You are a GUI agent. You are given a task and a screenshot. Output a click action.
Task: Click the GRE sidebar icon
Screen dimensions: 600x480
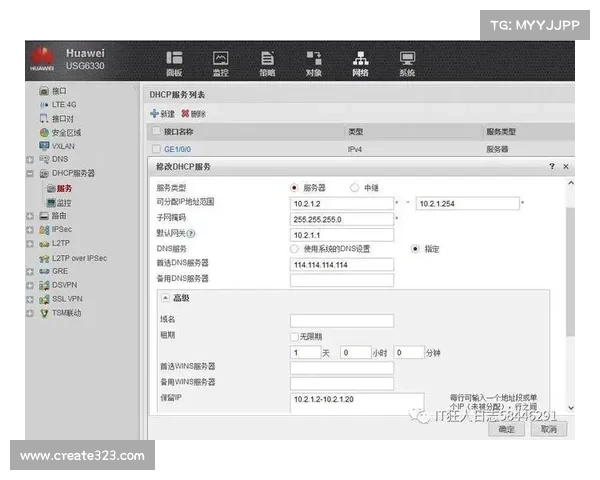click(x=44, y=271)
